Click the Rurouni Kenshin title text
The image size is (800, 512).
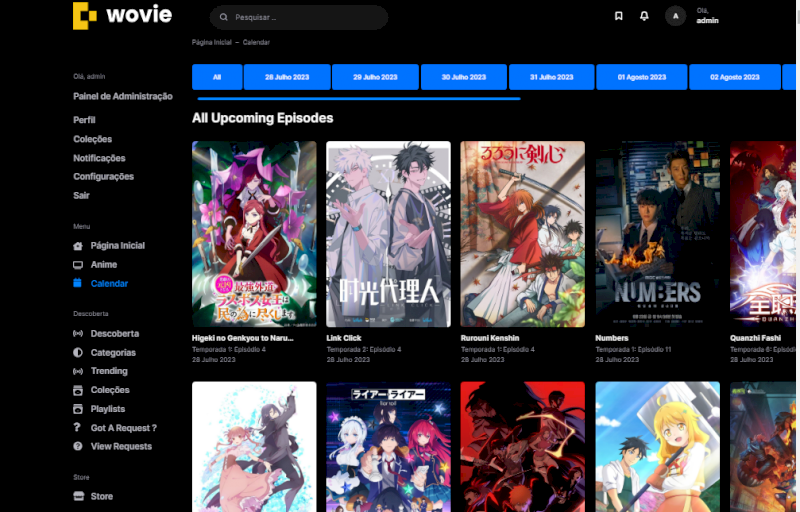pos(490,338)
